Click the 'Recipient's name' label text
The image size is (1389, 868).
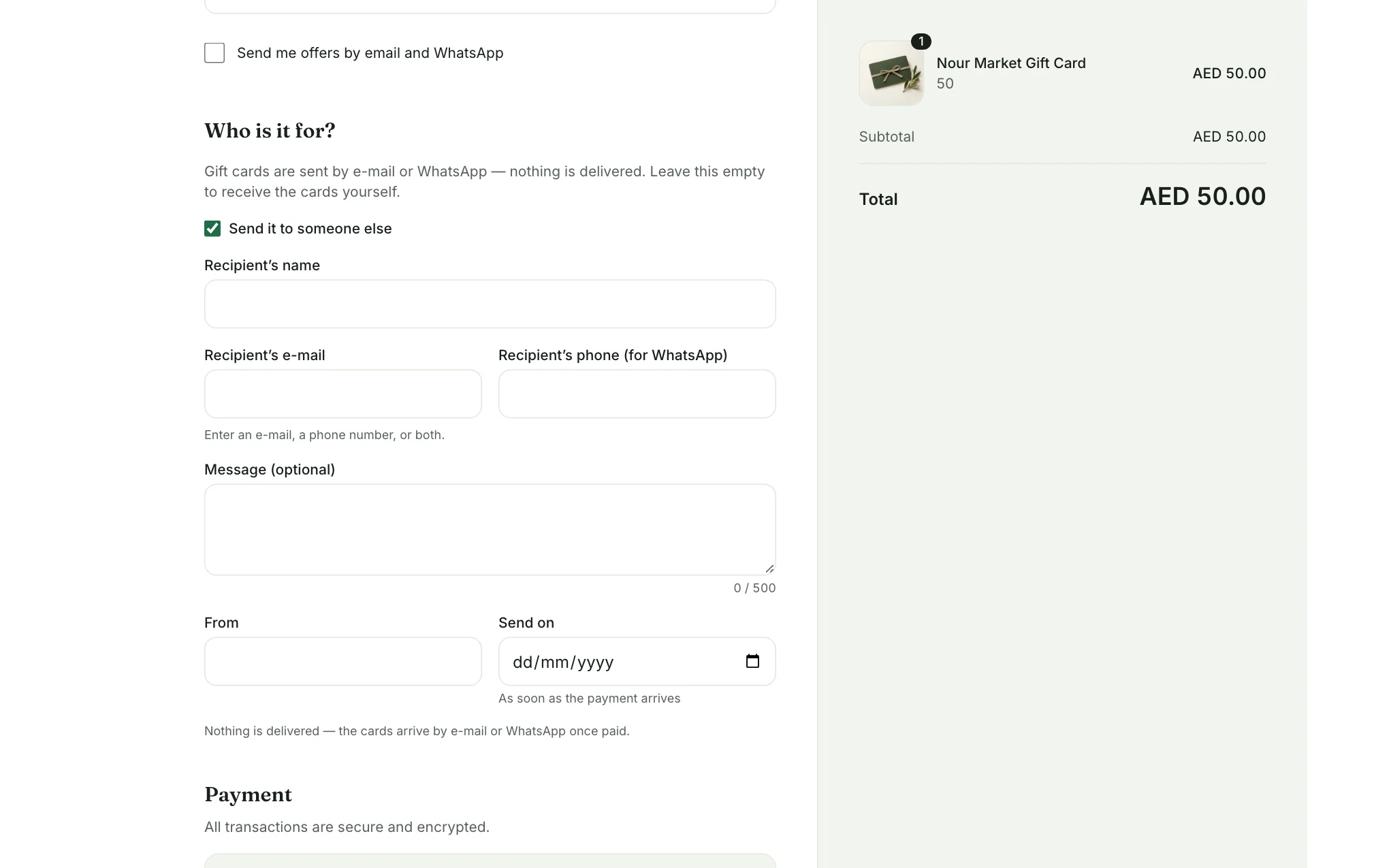[262, 266]
